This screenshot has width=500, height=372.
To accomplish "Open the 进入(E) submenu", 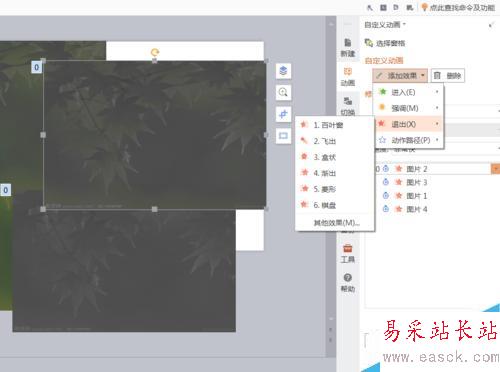I will pos(409,92).
